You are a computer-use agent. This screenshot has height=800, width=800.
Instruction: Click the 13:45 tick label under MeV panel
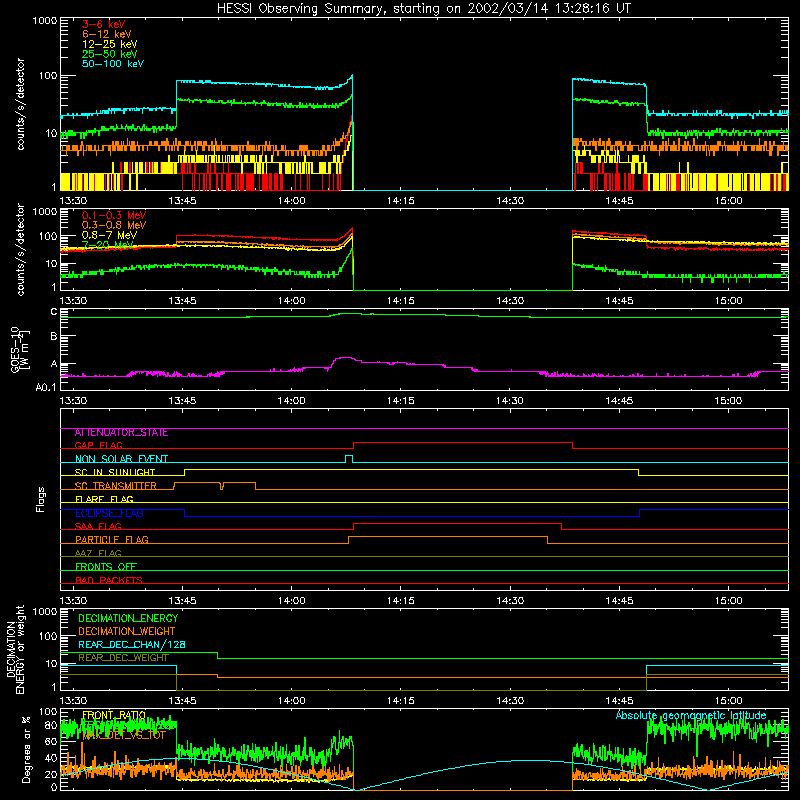tap(182, 301)
